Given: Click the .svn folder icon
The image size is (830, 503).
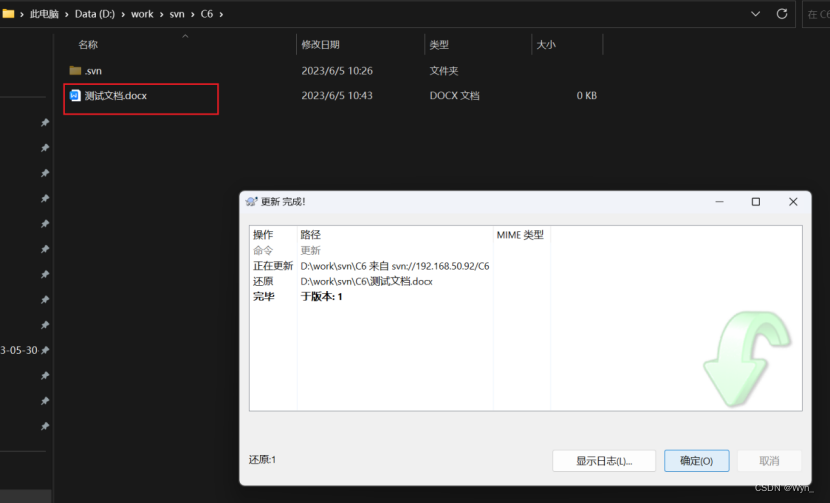Looking at the screenshot, I should click(x=75, y=70).
